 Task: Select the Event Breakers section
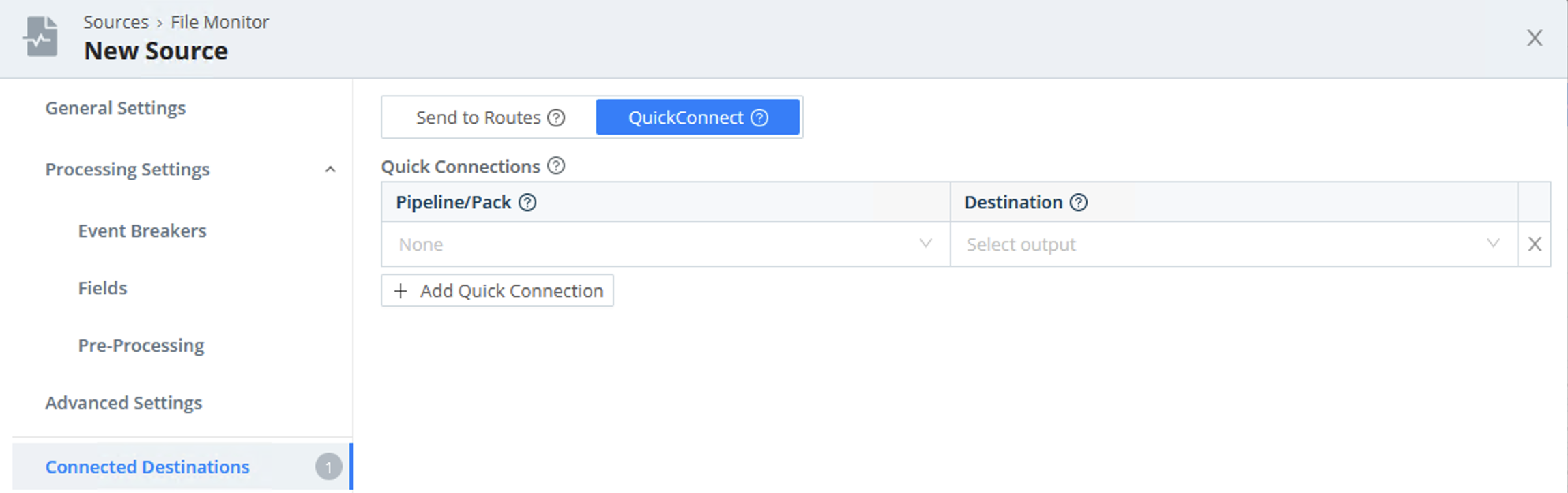143,231
